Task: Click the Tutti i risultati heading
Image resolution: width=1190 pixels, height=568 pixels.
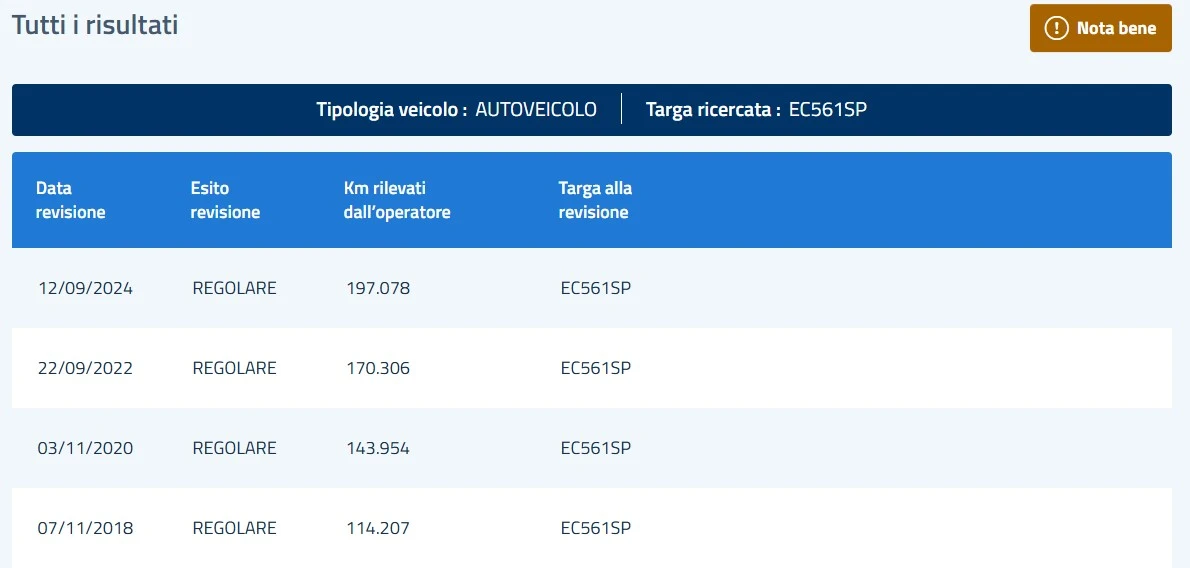Action: 95,25
